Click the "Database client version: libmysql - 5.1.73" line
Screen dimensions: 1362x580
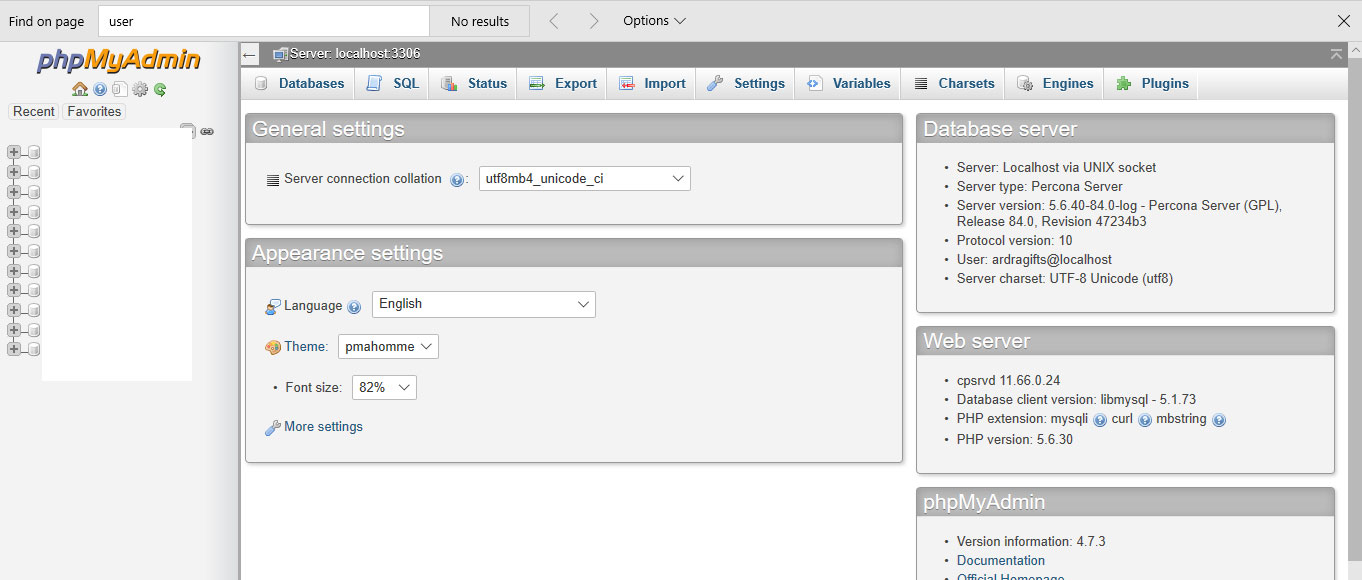(1076, 400)
